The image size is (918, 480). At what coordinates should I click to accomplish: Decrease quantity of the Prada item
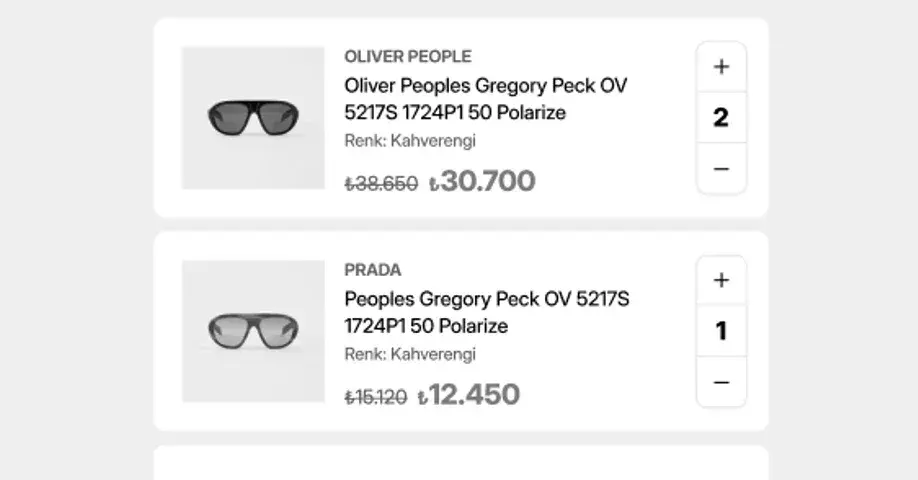pos(721,382)
